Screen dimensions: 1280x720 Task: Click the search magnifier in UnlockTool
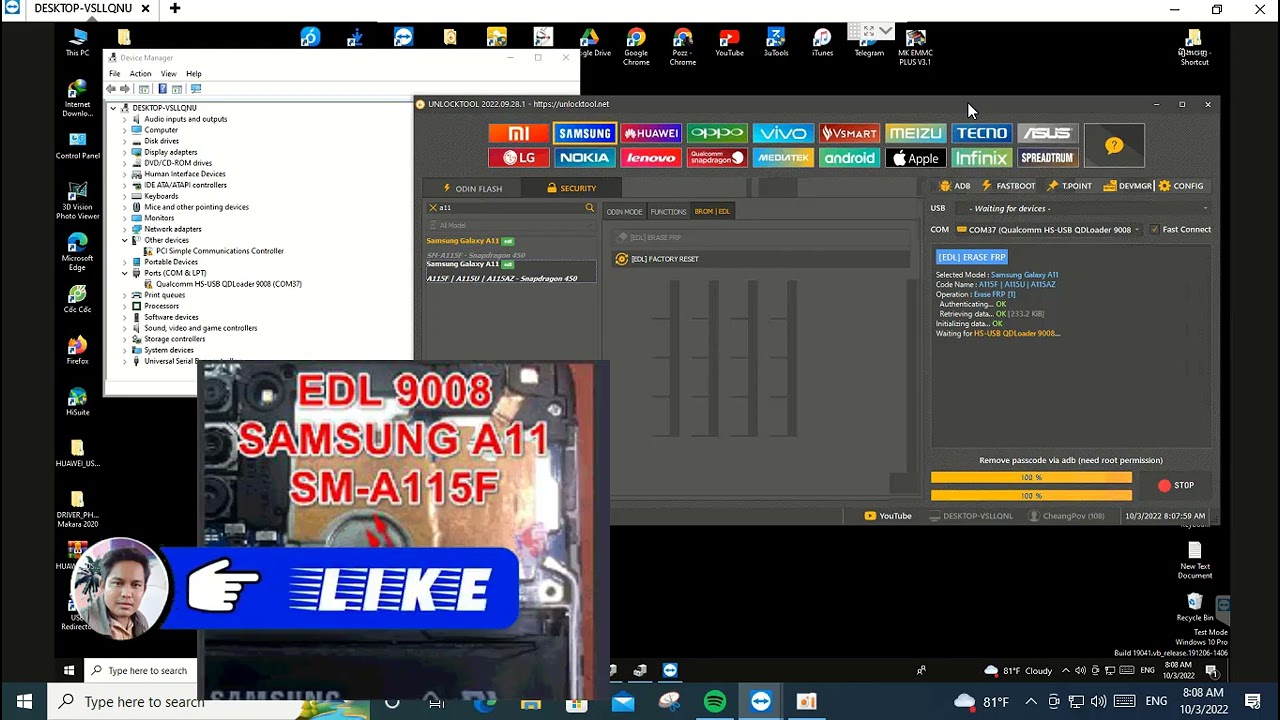pyautogui.click(x=590, y=208)
